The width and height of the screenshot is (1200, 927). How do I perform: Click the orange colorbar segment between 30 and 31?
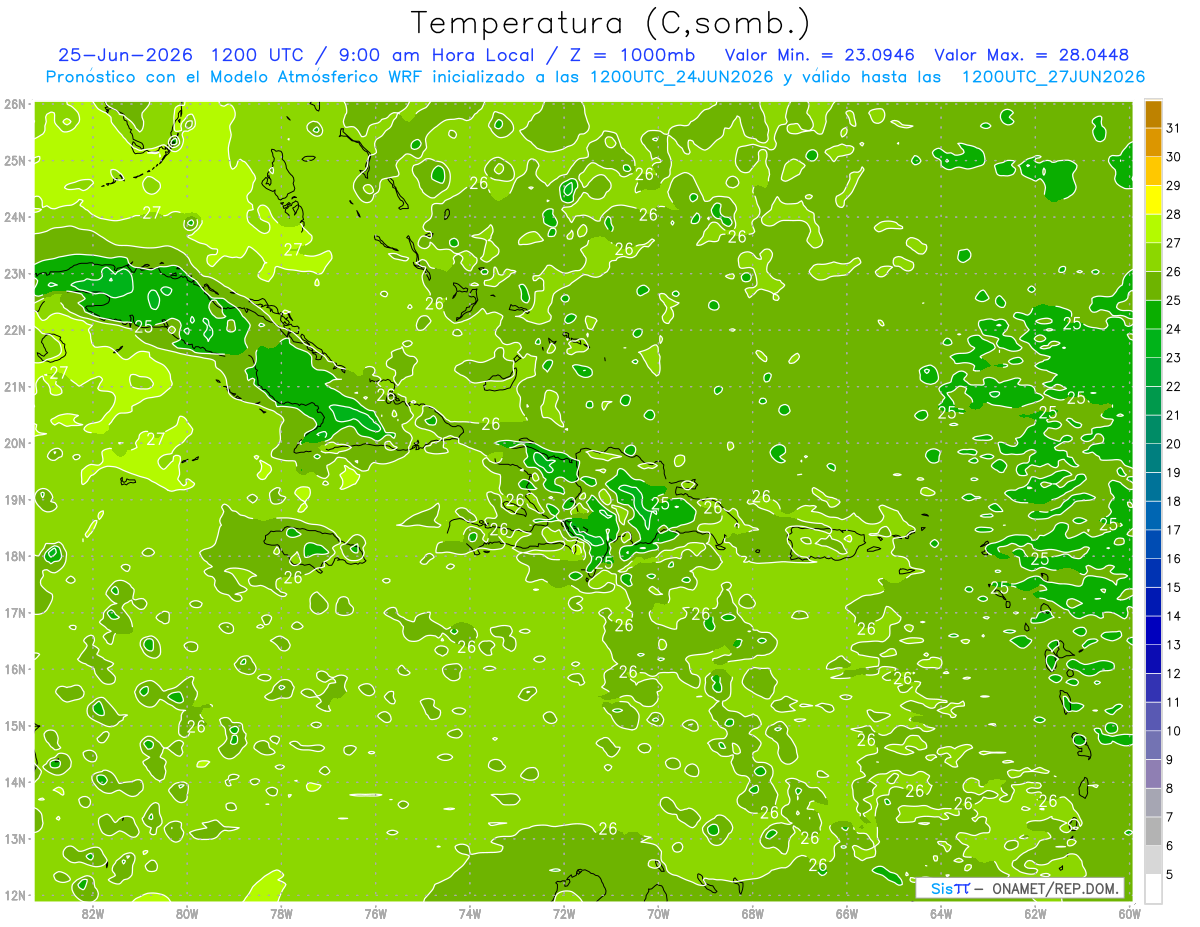1153,142
